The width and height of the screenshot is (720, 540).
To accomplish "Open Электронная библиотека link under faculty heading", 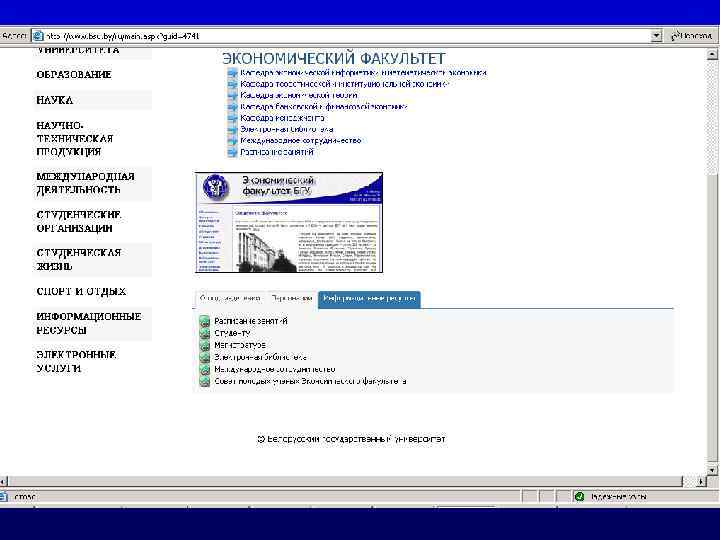I will (287, 129).
